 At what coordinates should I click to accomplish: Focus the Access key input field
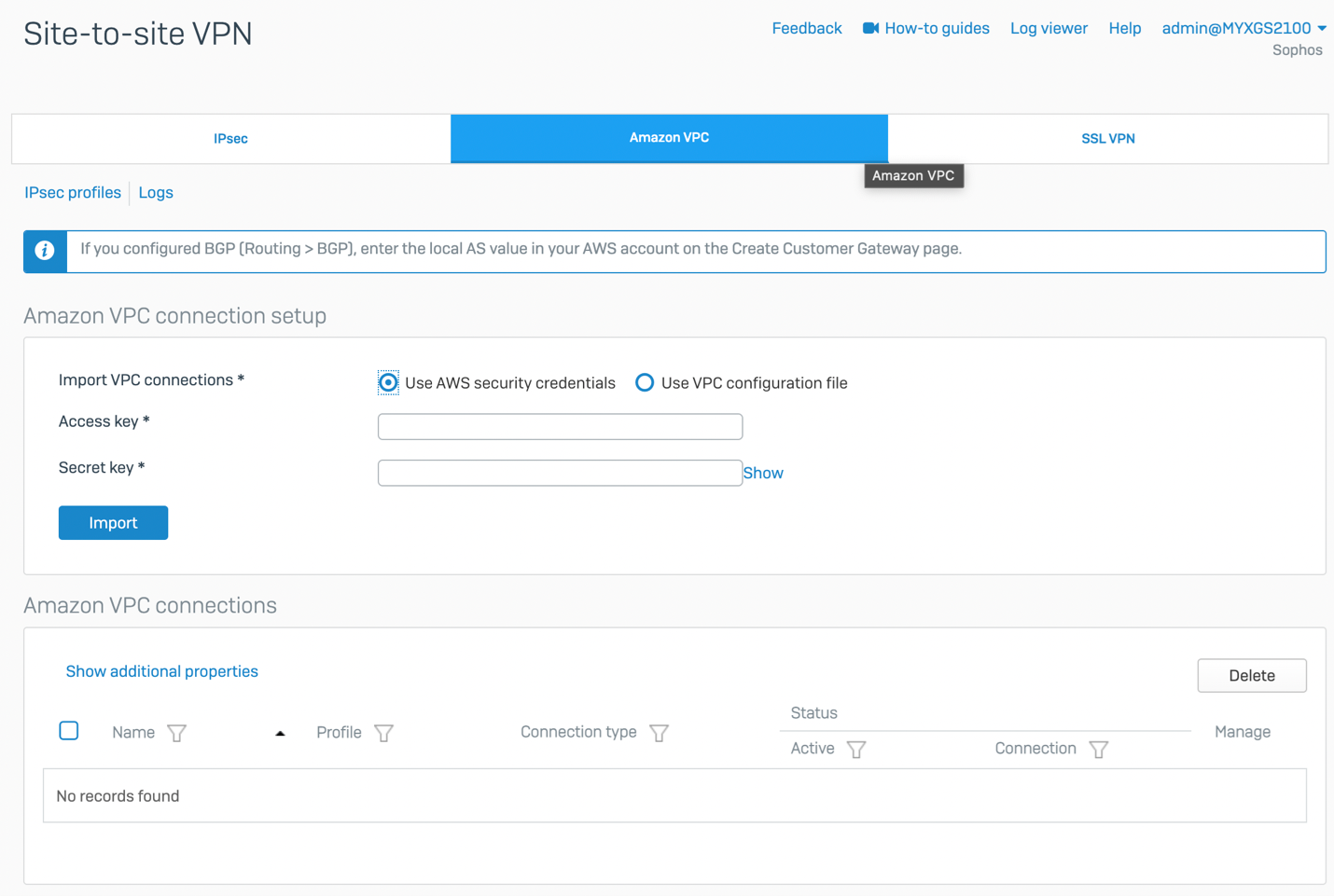click(560, 427)
